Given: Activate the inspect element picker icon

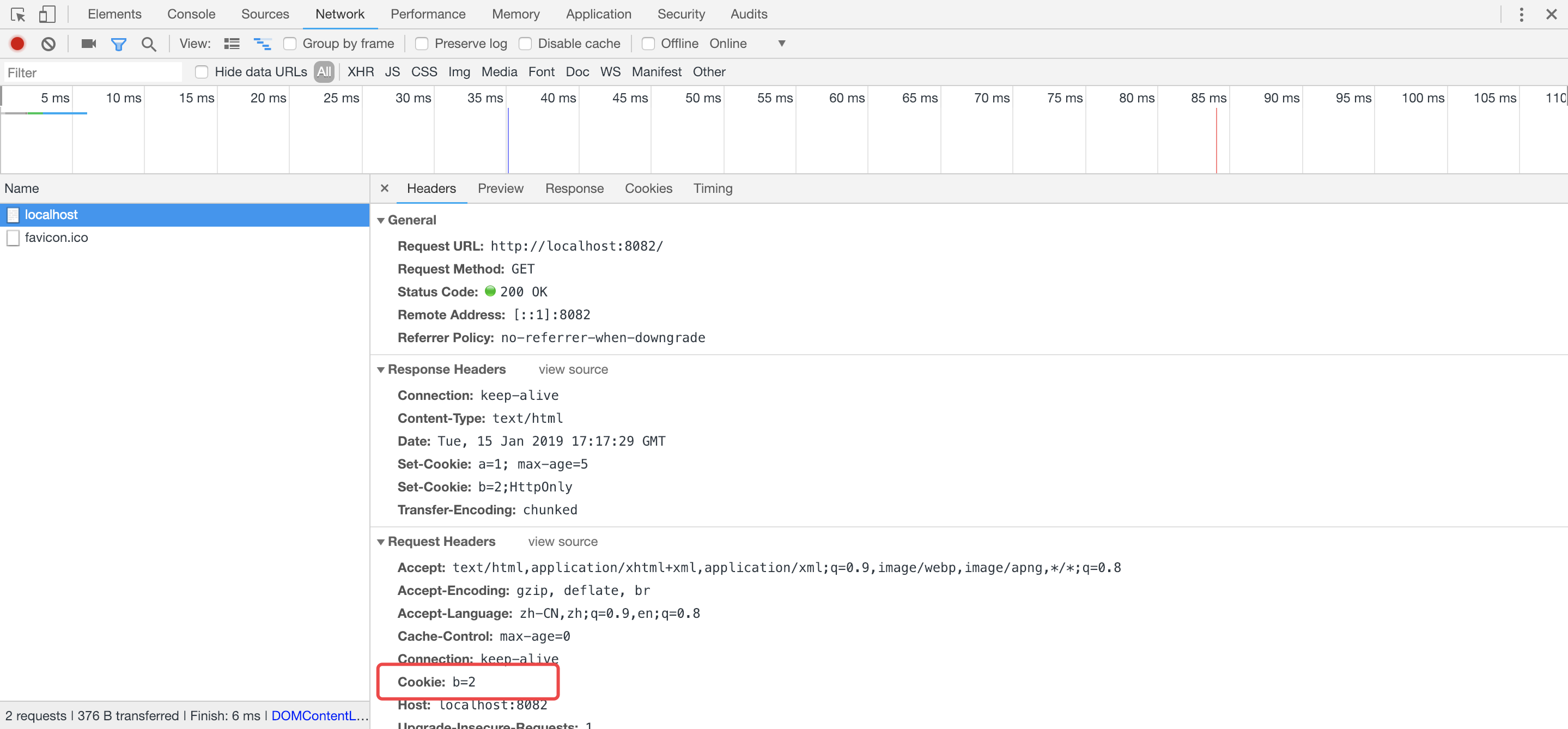Looking at the screenshot, I should tap(19, 14).
